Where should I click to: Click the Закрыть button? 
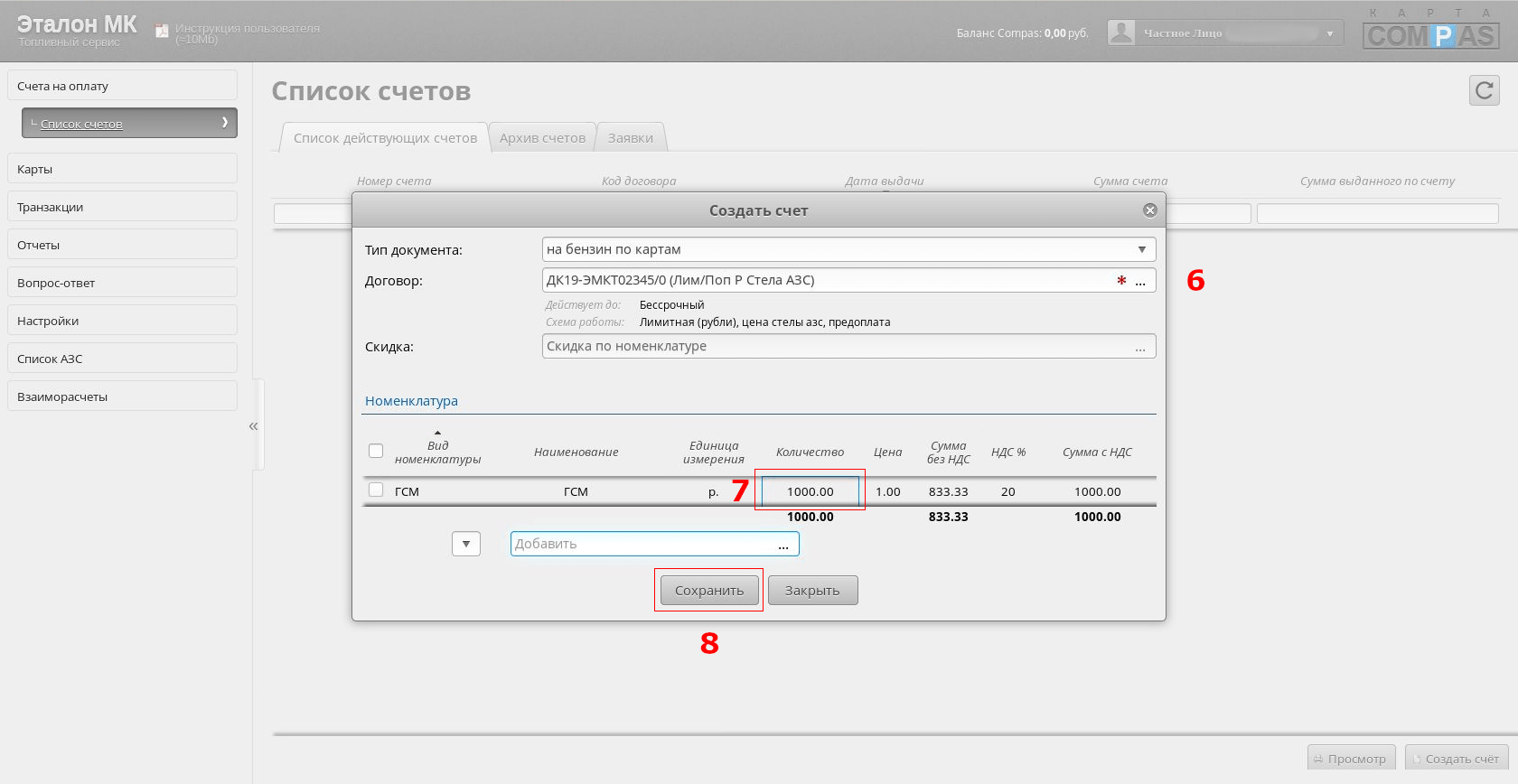coord(812,590)
